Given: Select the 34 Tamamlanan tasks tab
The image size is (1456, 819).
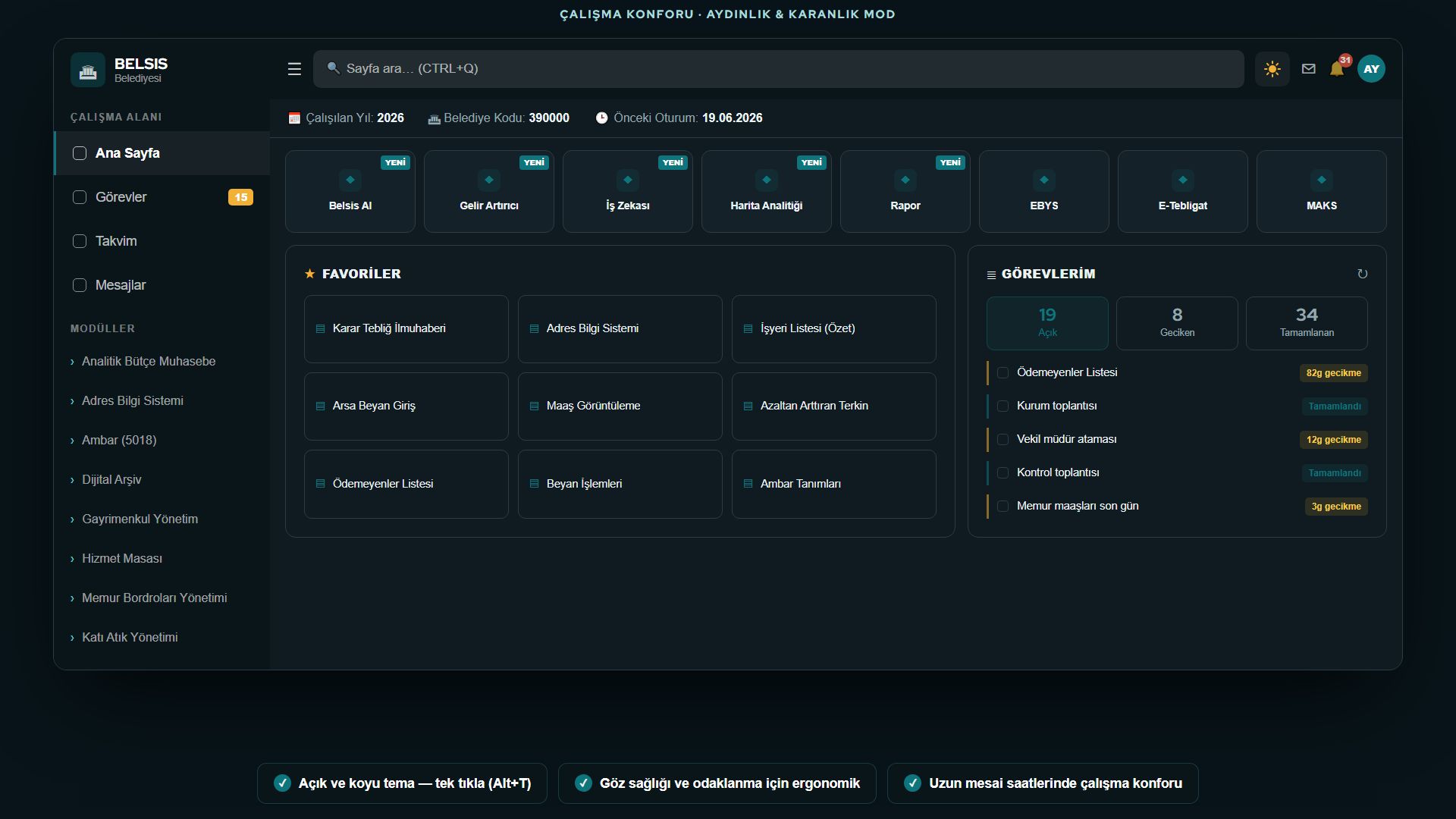Looking at the screenshot, I should click(x=1307, y=323).
